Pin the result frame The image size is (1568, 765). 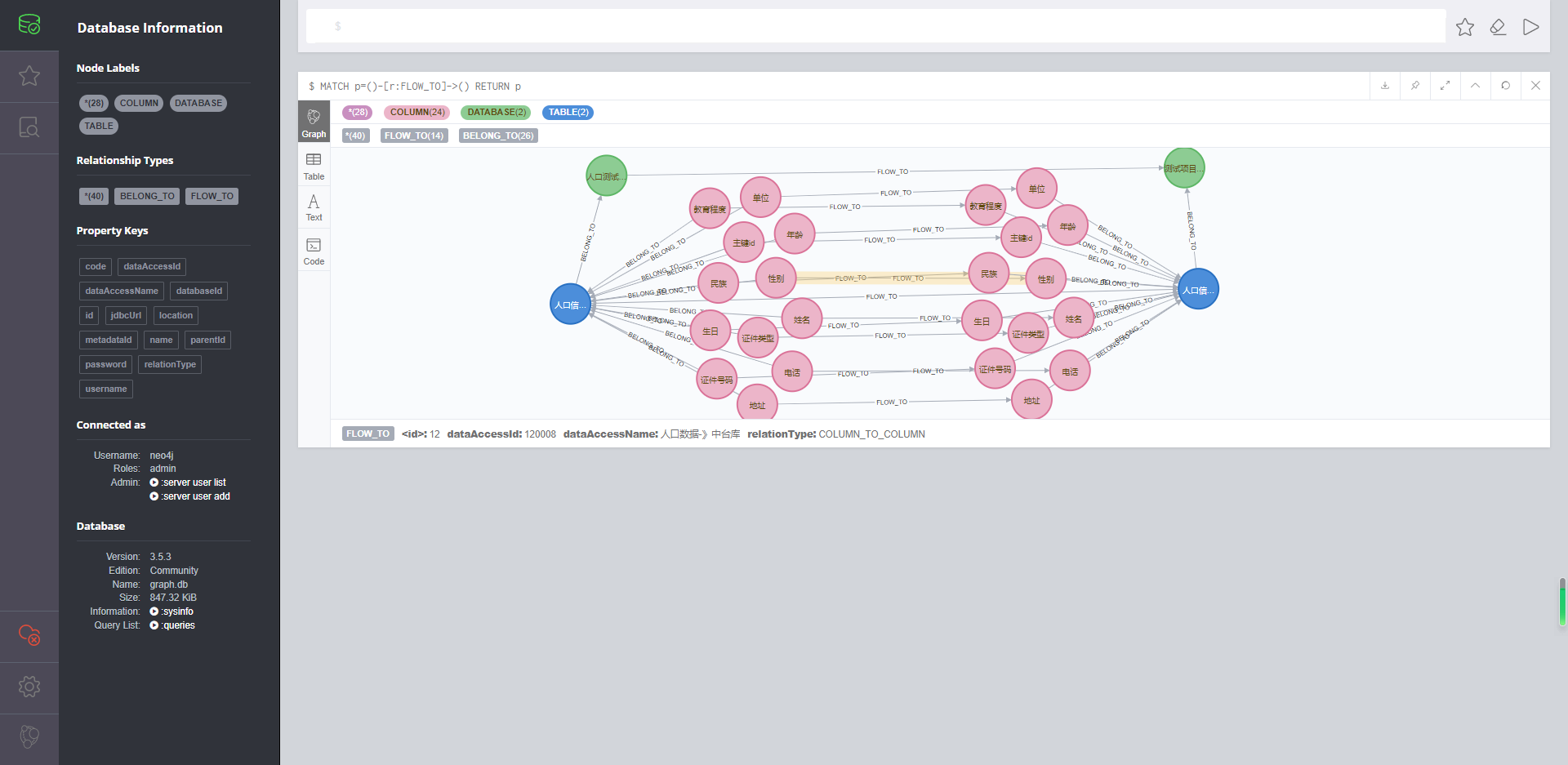coord(1415,86)
